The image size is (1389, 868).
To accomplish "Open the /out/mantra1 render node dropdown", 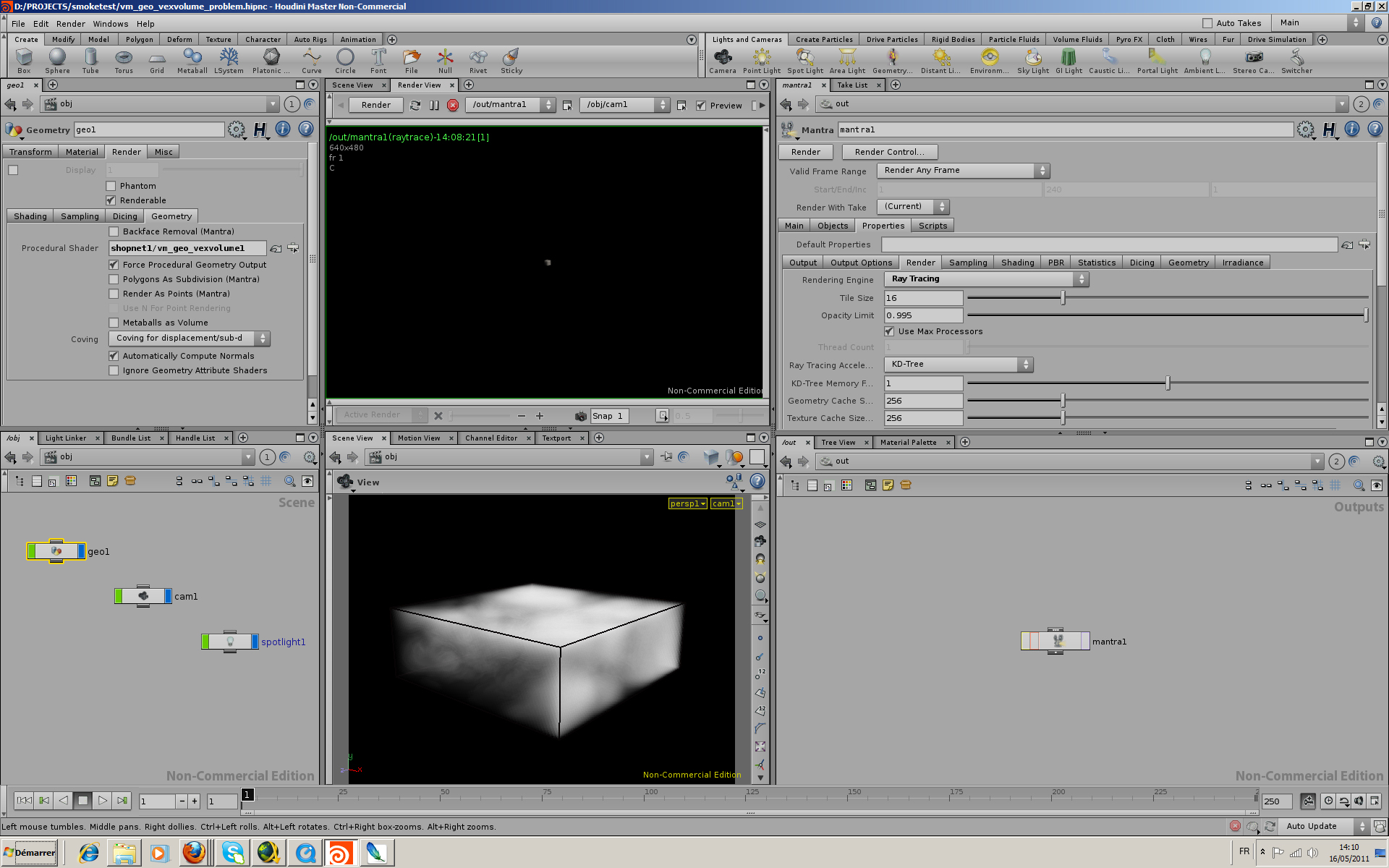I will click(511, 105).
